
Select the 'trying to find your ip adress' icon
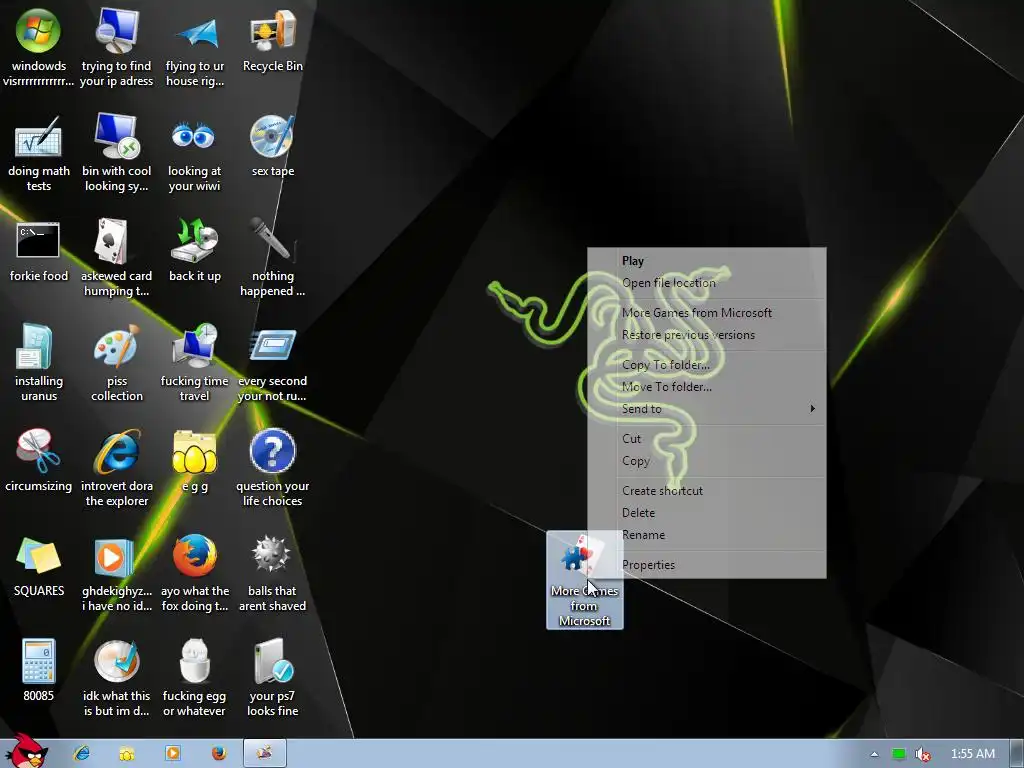116,47
